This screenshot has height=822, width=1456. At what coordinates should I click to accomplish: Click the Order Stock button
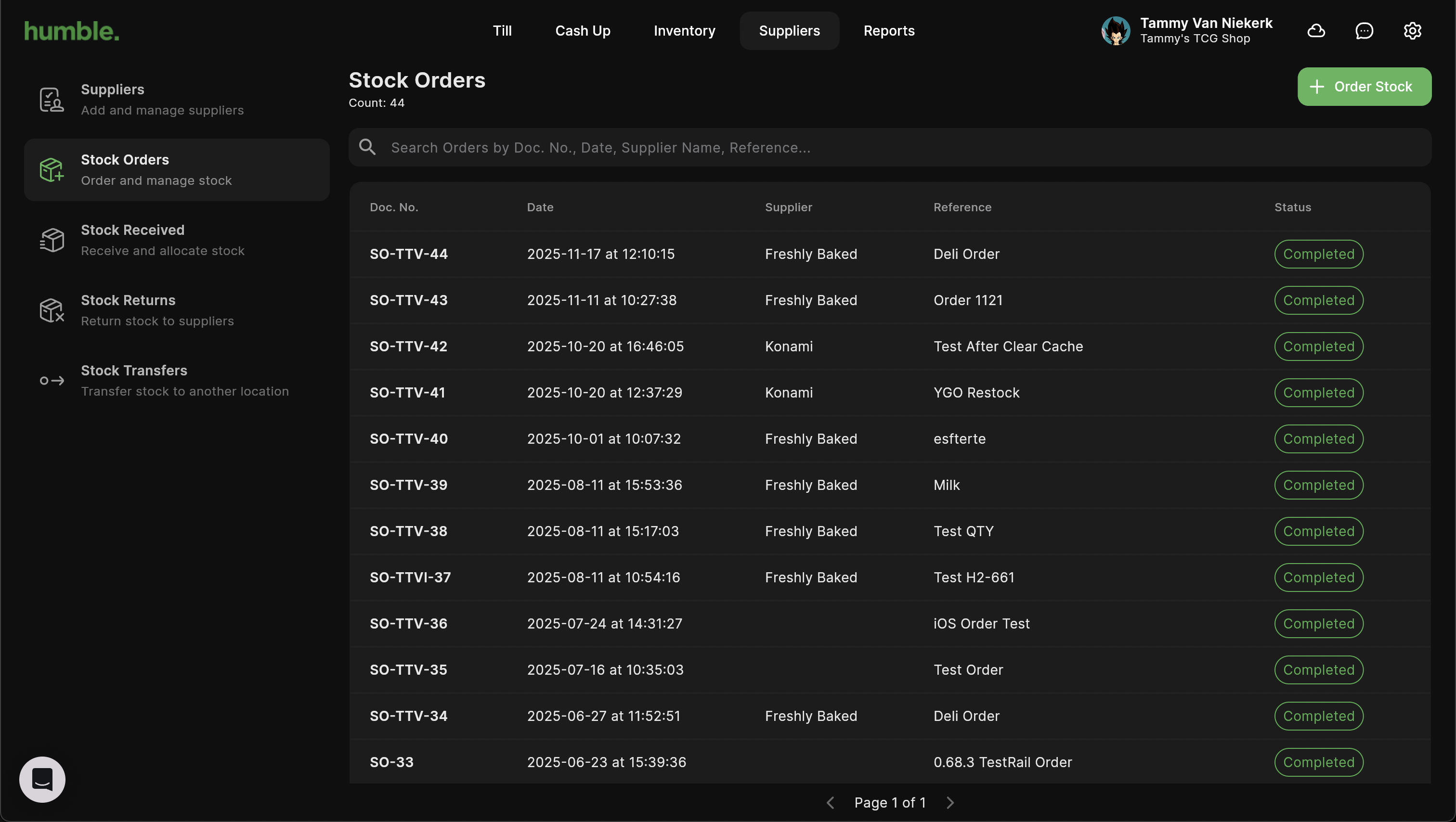[1364, 87]
